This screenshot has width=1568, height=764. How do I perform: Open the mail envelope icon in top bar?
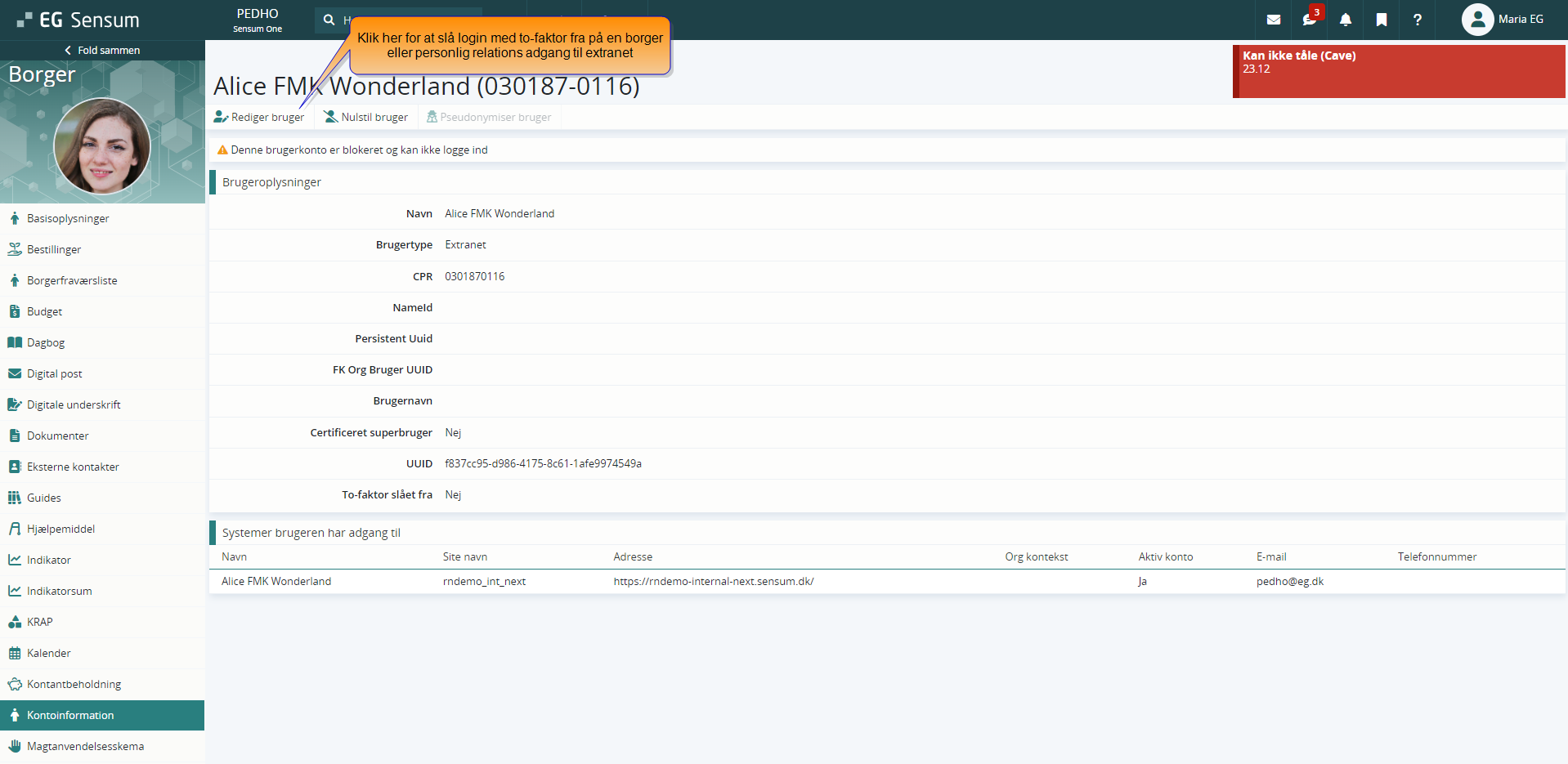[x=1274, y=20]
